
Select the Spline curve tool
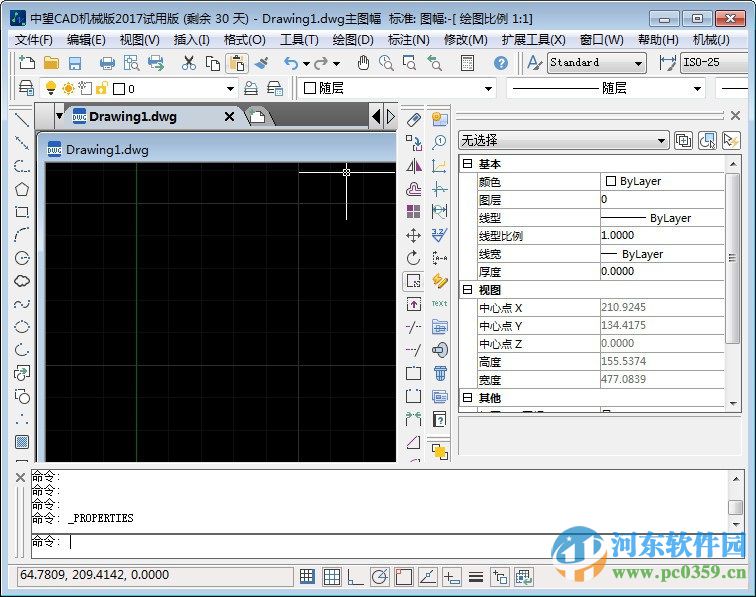coord(22,304)
